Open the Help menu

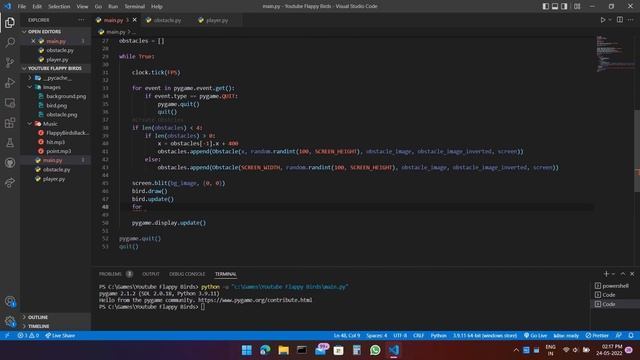[157, 7]
